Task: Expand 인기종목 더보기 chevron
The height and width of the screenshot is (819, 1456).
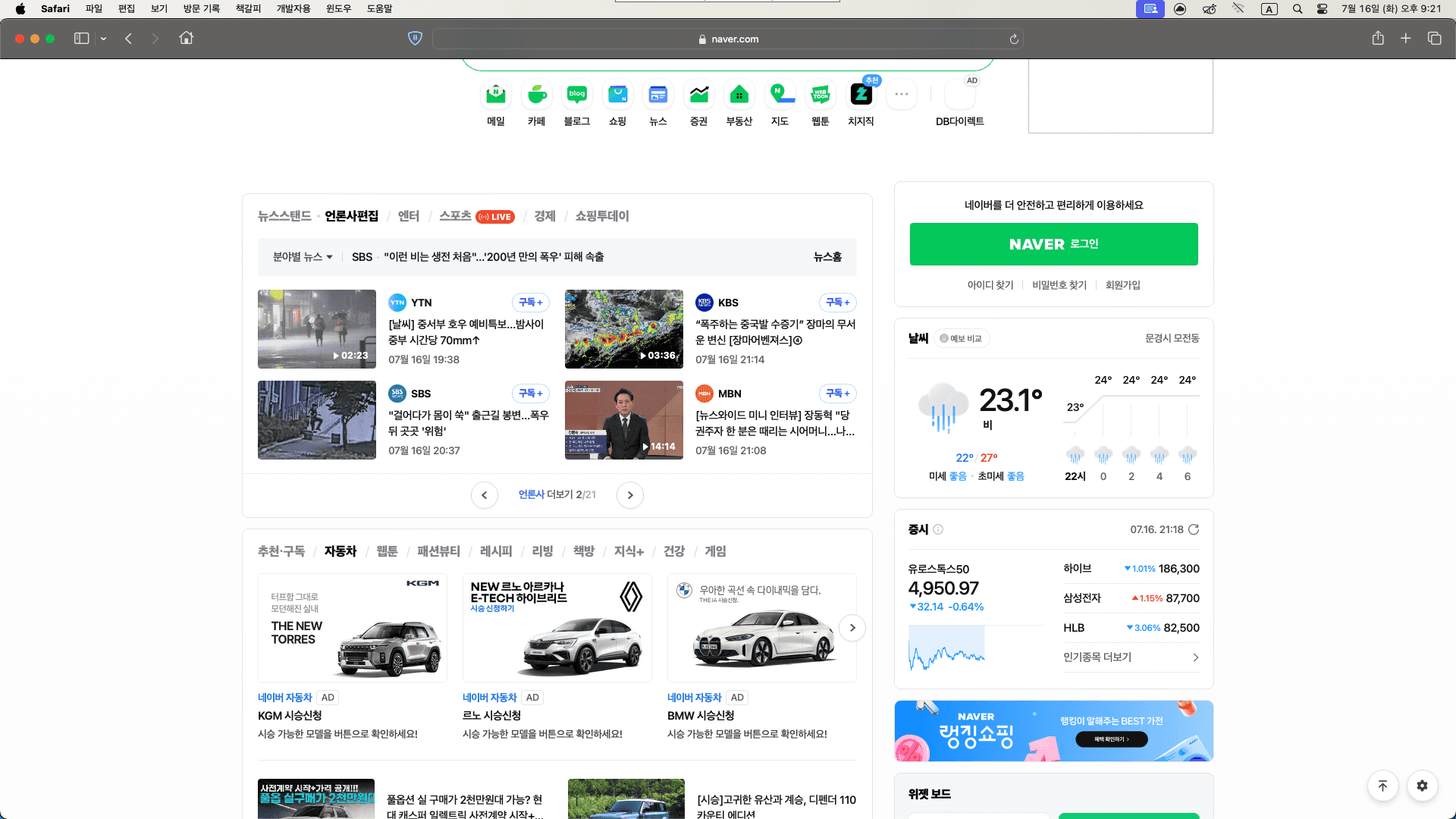Action: [x=1195, y=657]
